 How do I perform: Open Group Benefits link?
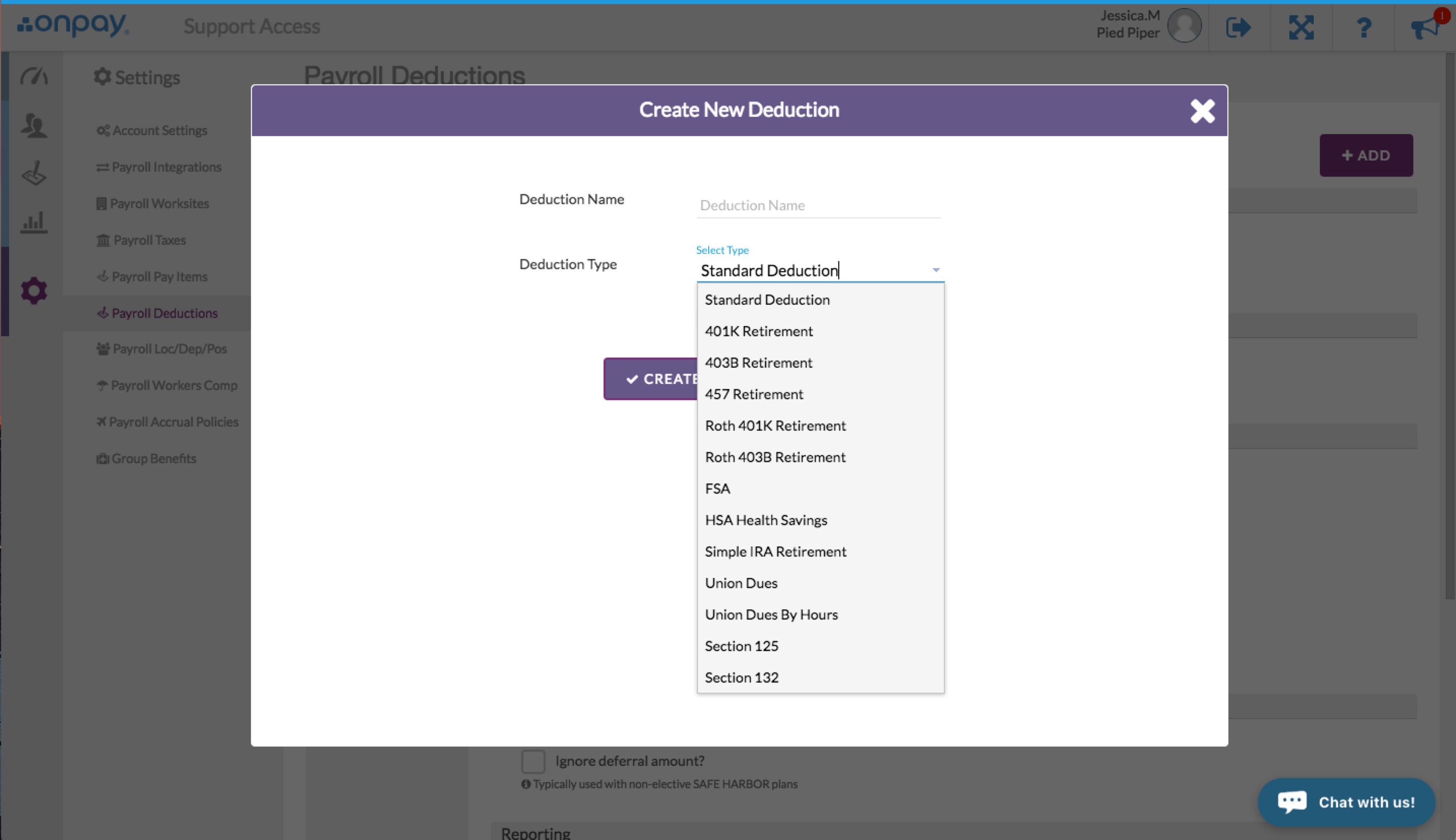146,459
